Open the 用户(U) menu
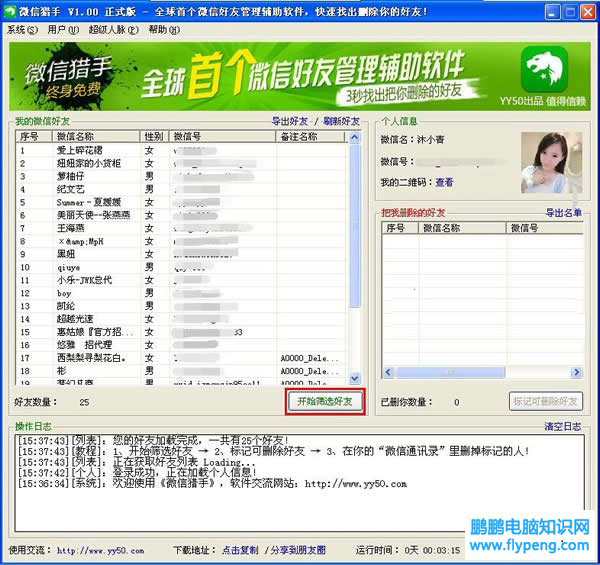The image size is (600, 565). (x=63, y=30)
